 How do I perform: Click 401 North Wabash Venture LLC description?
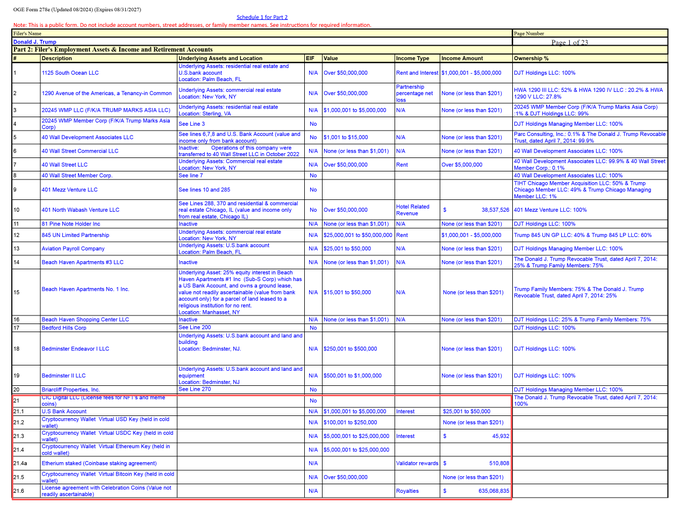click(x=80, y=210)
